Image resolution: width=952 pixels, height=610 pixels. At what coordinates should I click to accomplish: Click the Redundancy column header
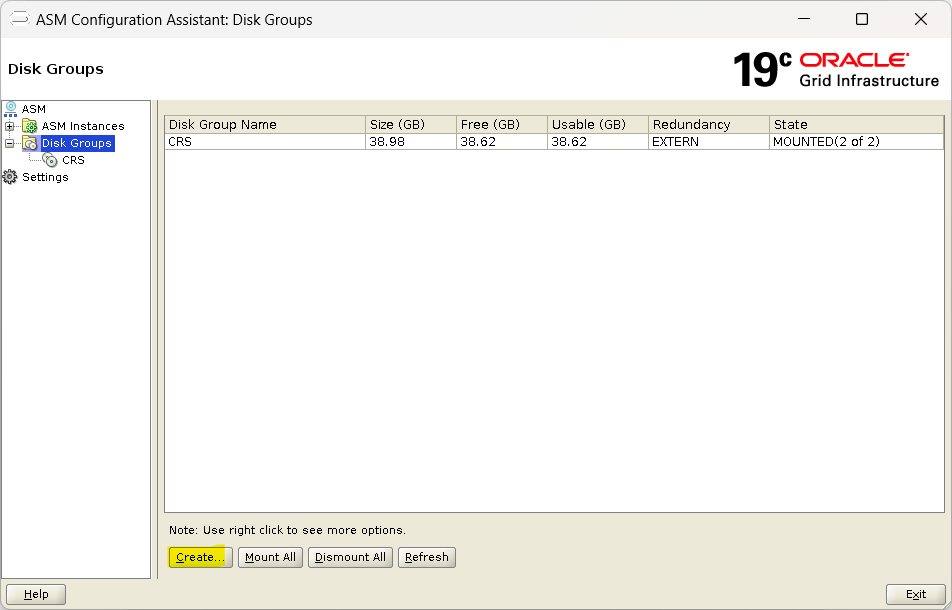[709, 124]
